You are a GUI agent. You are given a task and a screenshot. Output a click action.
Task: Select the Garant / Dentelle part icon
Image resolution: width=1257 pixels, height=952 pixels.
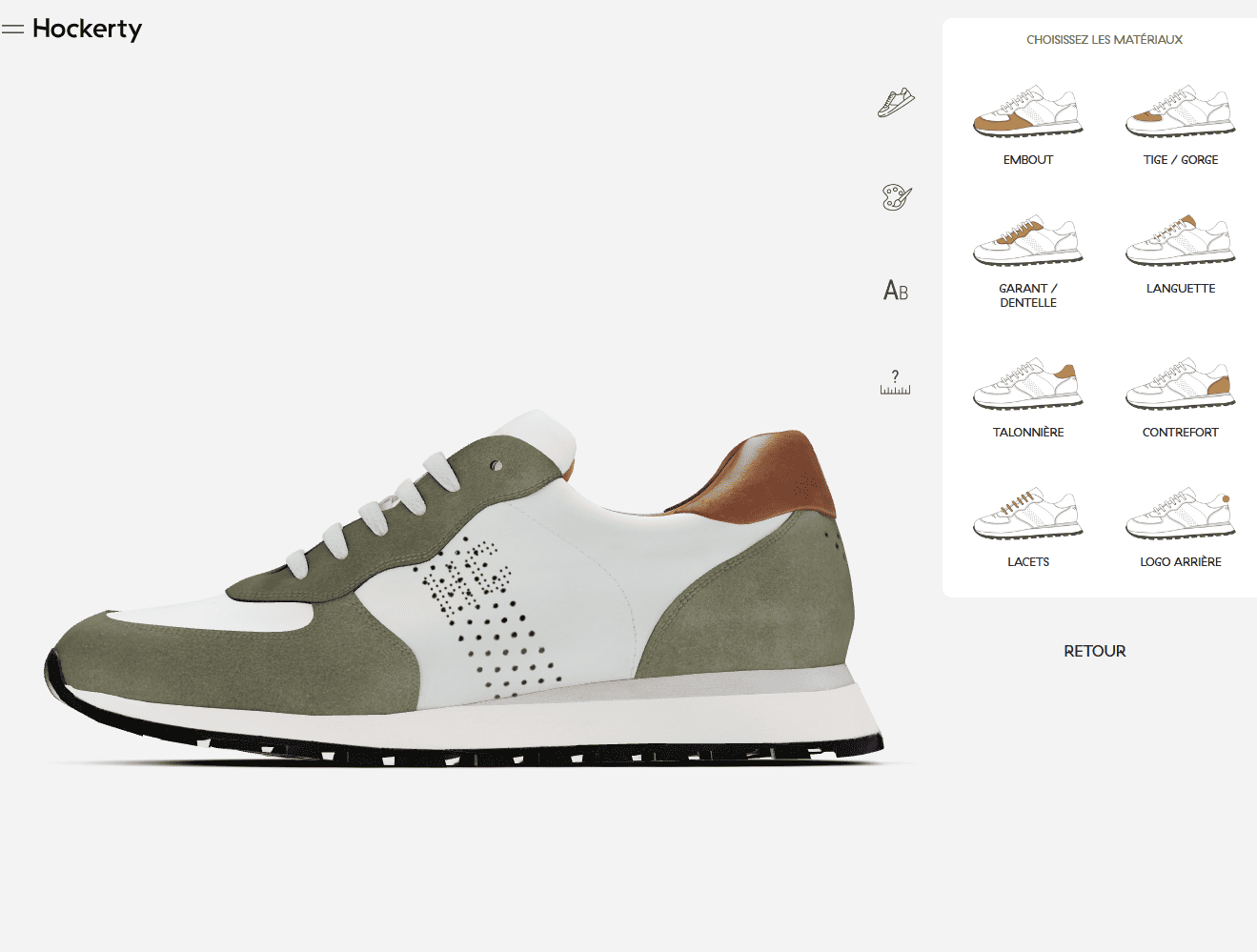(1027, 241)
